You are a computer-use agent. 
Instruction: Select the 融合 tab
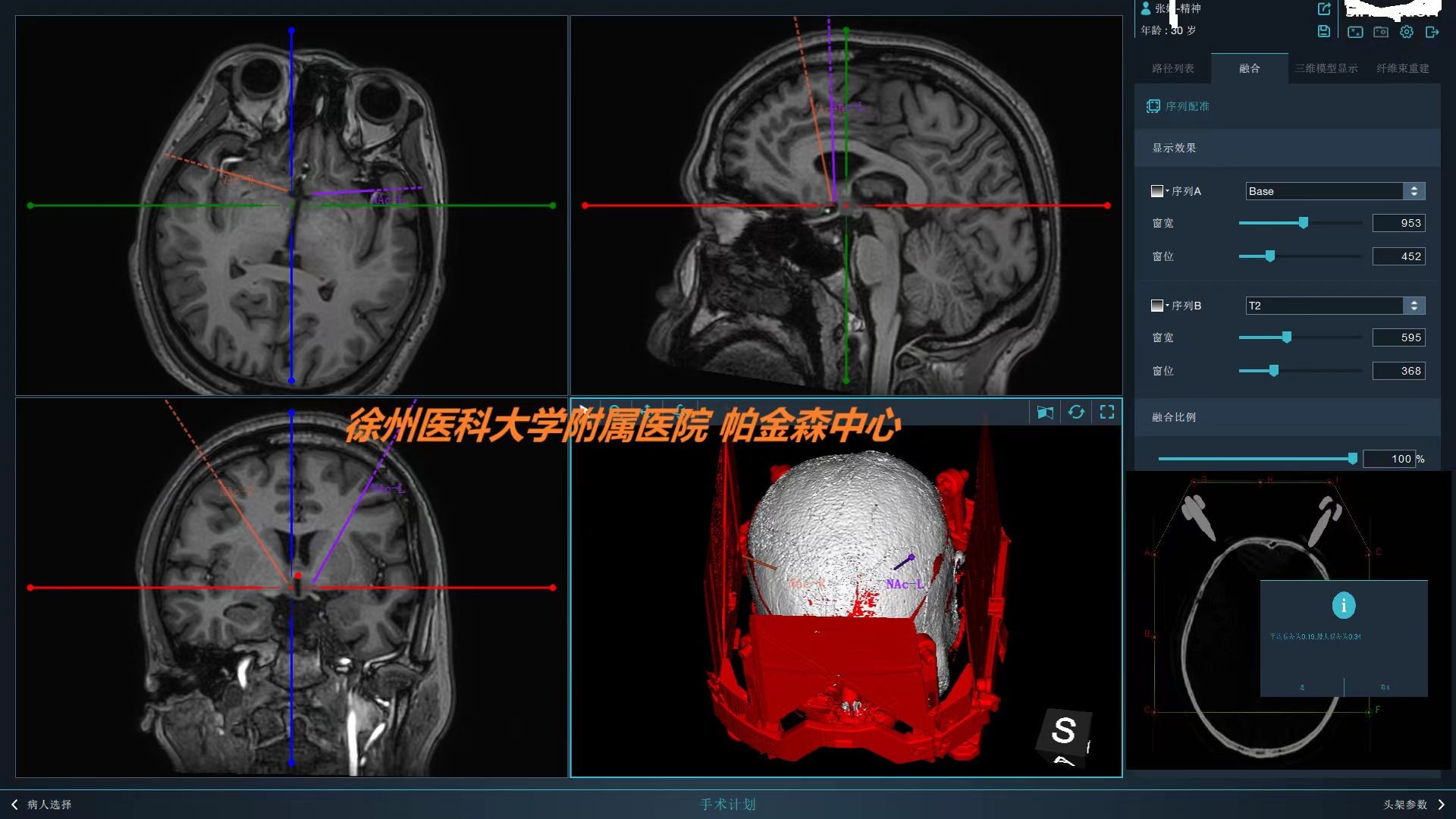[1249, 68]
